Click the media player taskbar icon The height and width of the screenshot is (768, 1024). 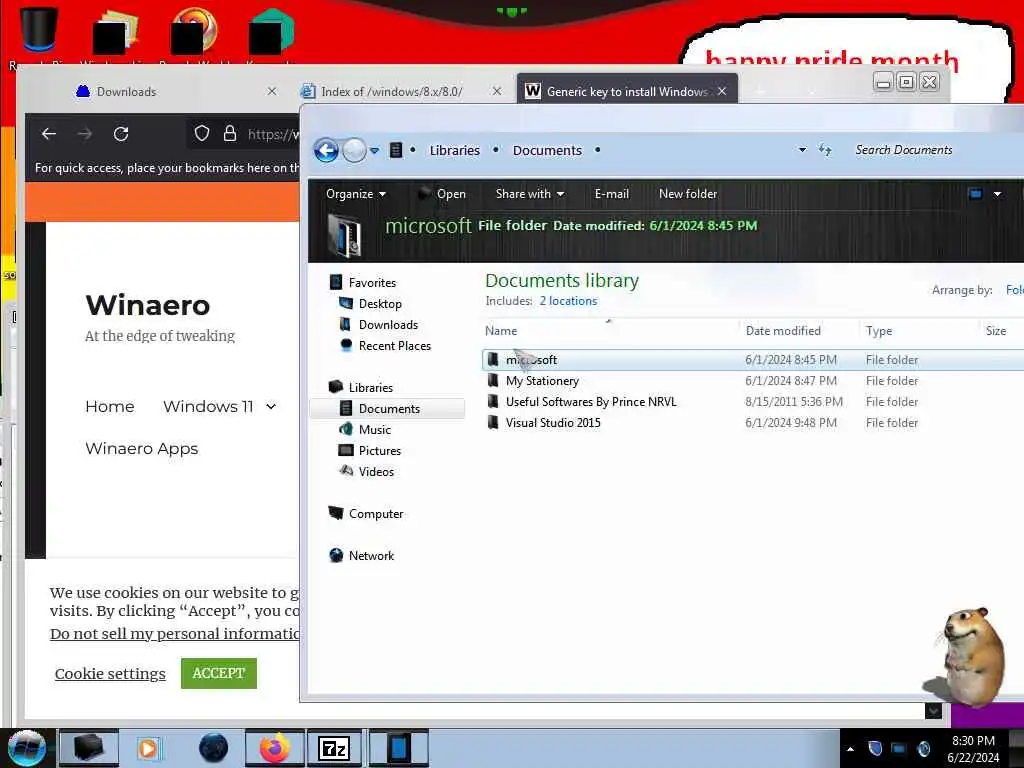click(148, 748)
